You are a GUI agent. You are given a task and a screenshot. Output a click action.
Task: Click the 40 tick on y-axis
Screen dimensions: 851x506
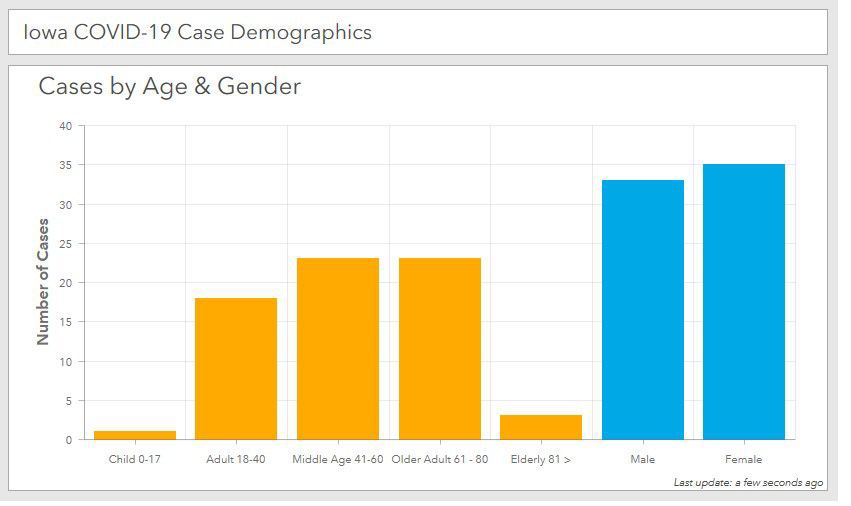pos(66,126)
